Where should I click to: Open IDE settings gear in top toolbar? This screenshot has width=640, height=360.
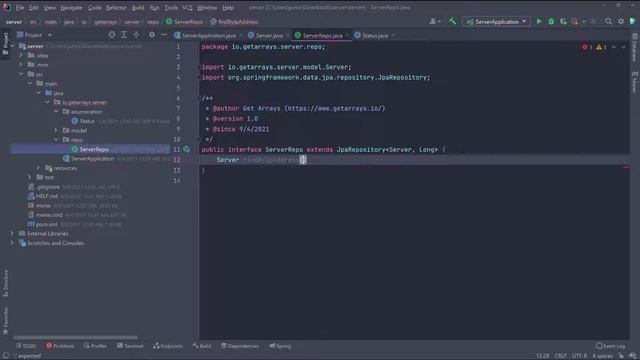621,21
